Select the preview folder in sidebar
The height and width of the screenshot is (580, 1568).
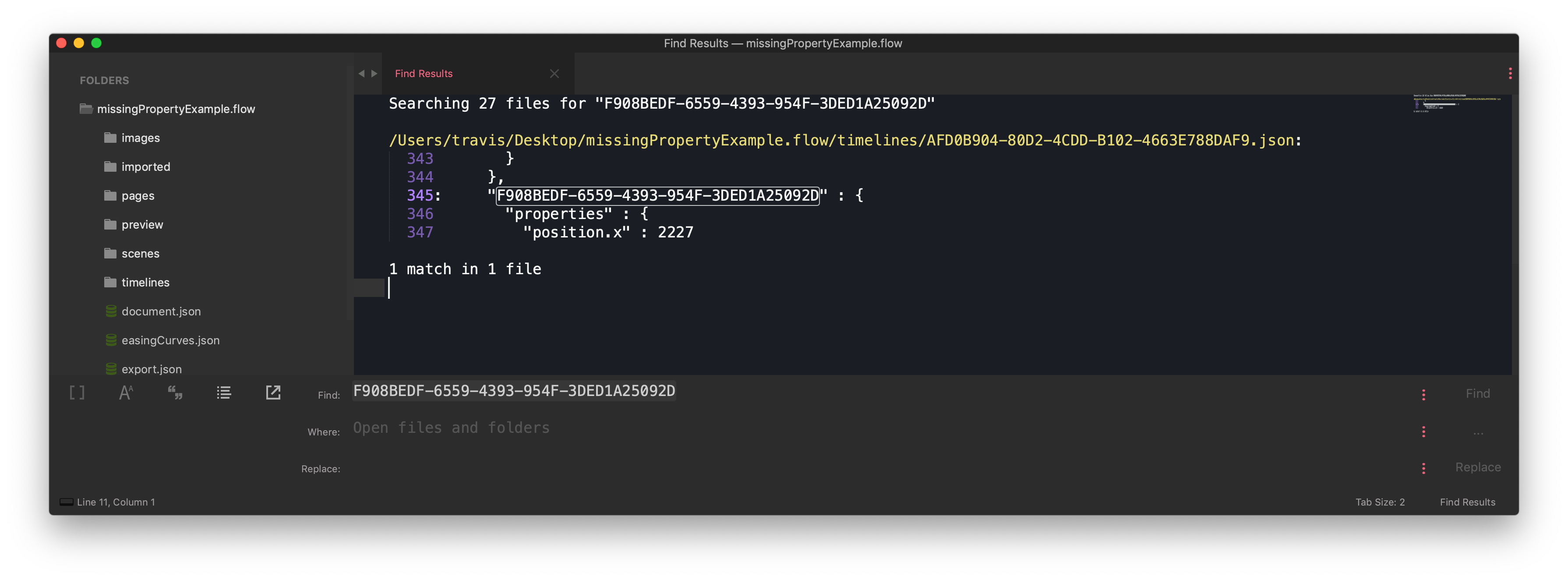tap(142, 225)
